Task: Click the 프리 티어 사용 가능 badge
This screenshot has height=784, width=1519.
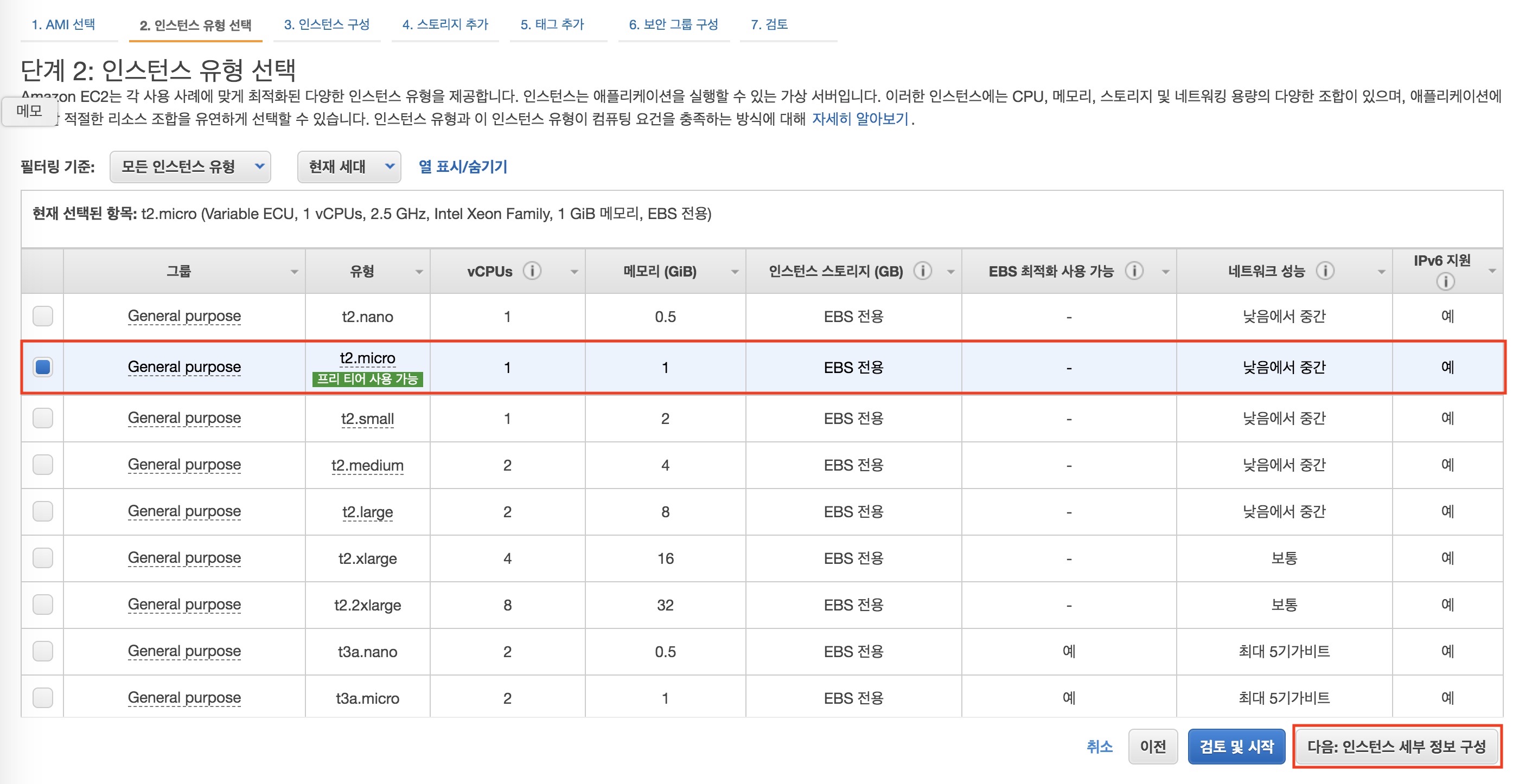Action: pos(367,378)
